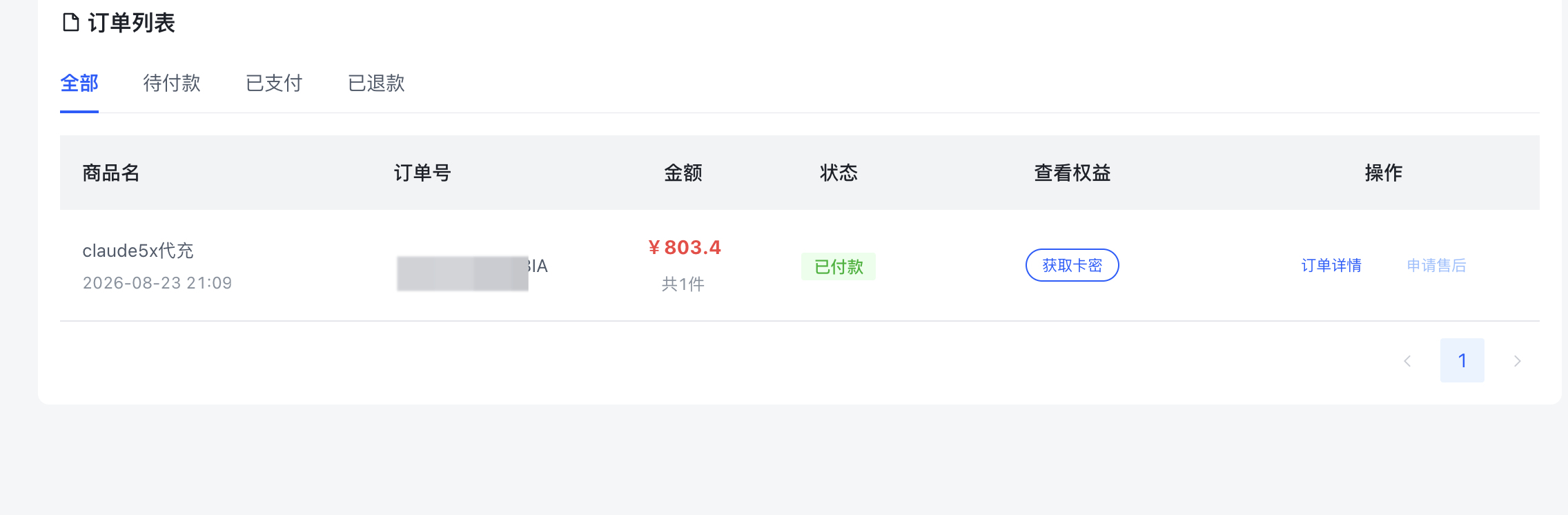Open the 订单详情 link

[1331, 266]
